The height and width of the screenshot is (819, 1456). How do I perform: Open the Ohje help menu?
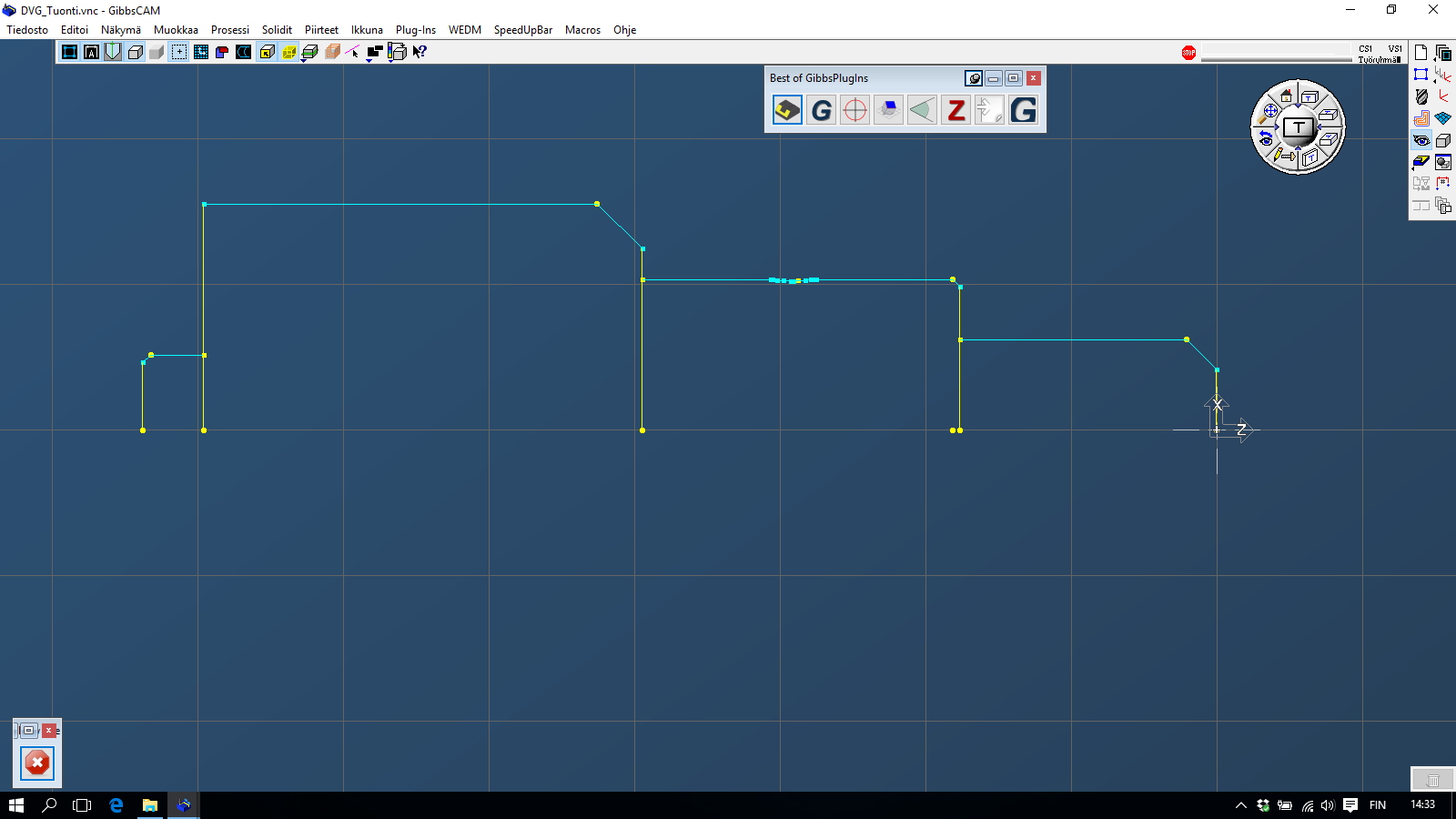coord(624,30)
